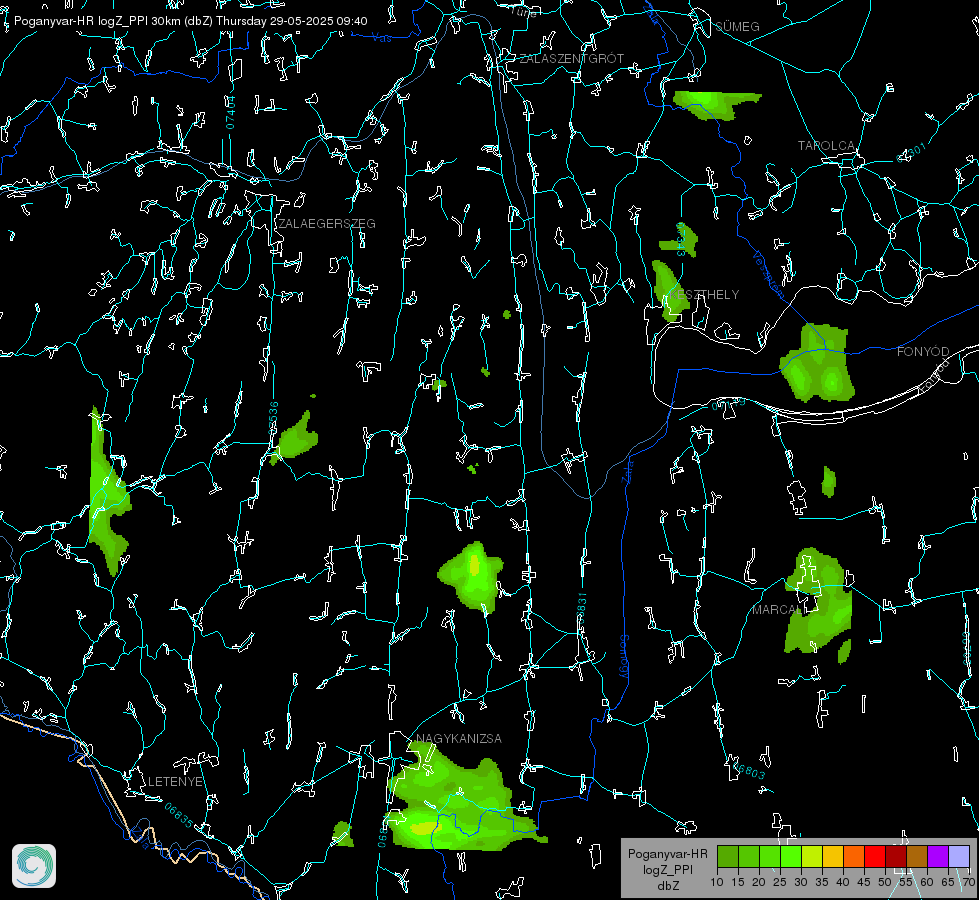Click the 30 value on legend scale
Viewport: 979px width, 900px height.
tap(800, 882)
